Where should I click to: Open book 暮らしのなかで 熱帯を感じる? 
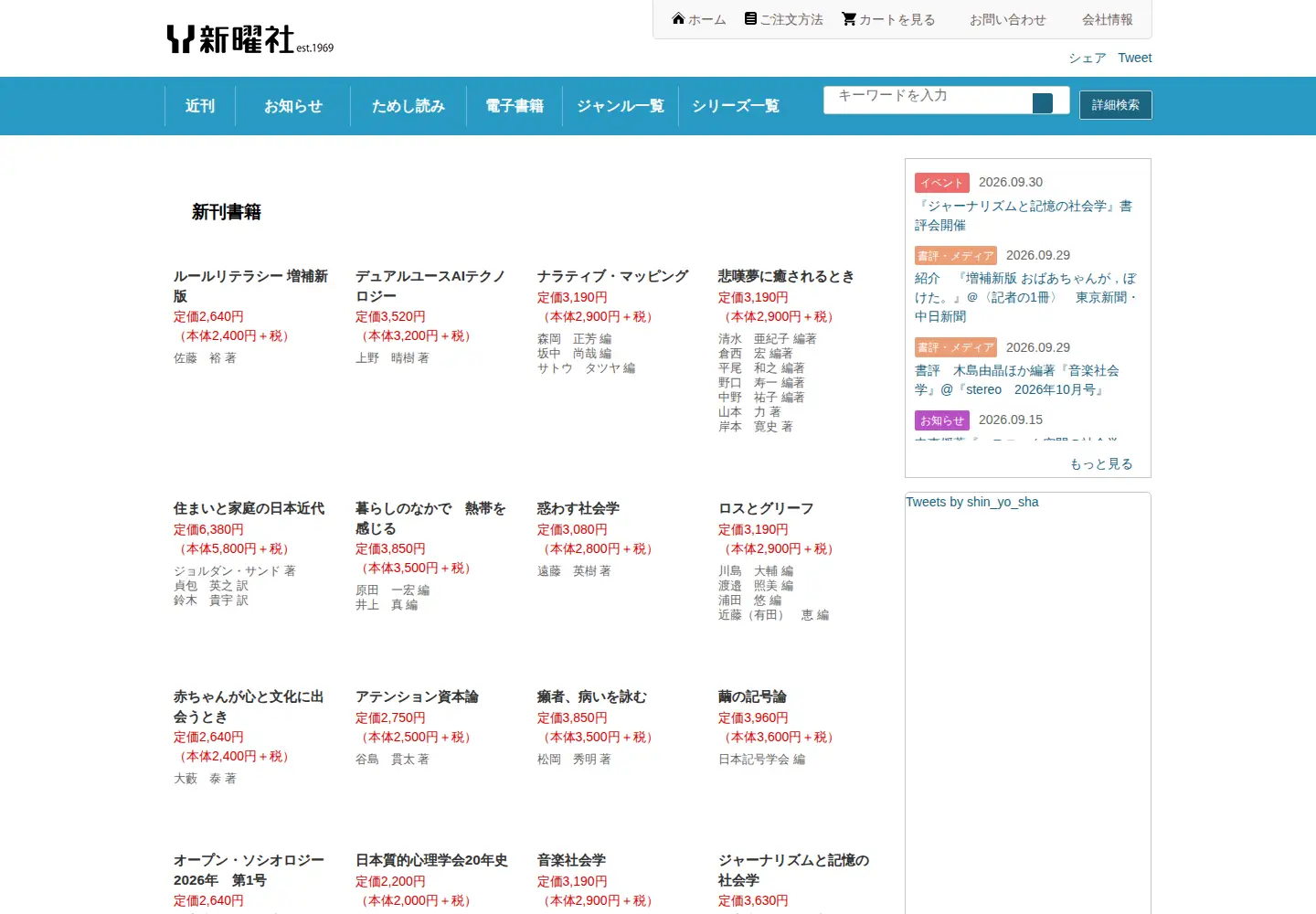coord(430,518)
